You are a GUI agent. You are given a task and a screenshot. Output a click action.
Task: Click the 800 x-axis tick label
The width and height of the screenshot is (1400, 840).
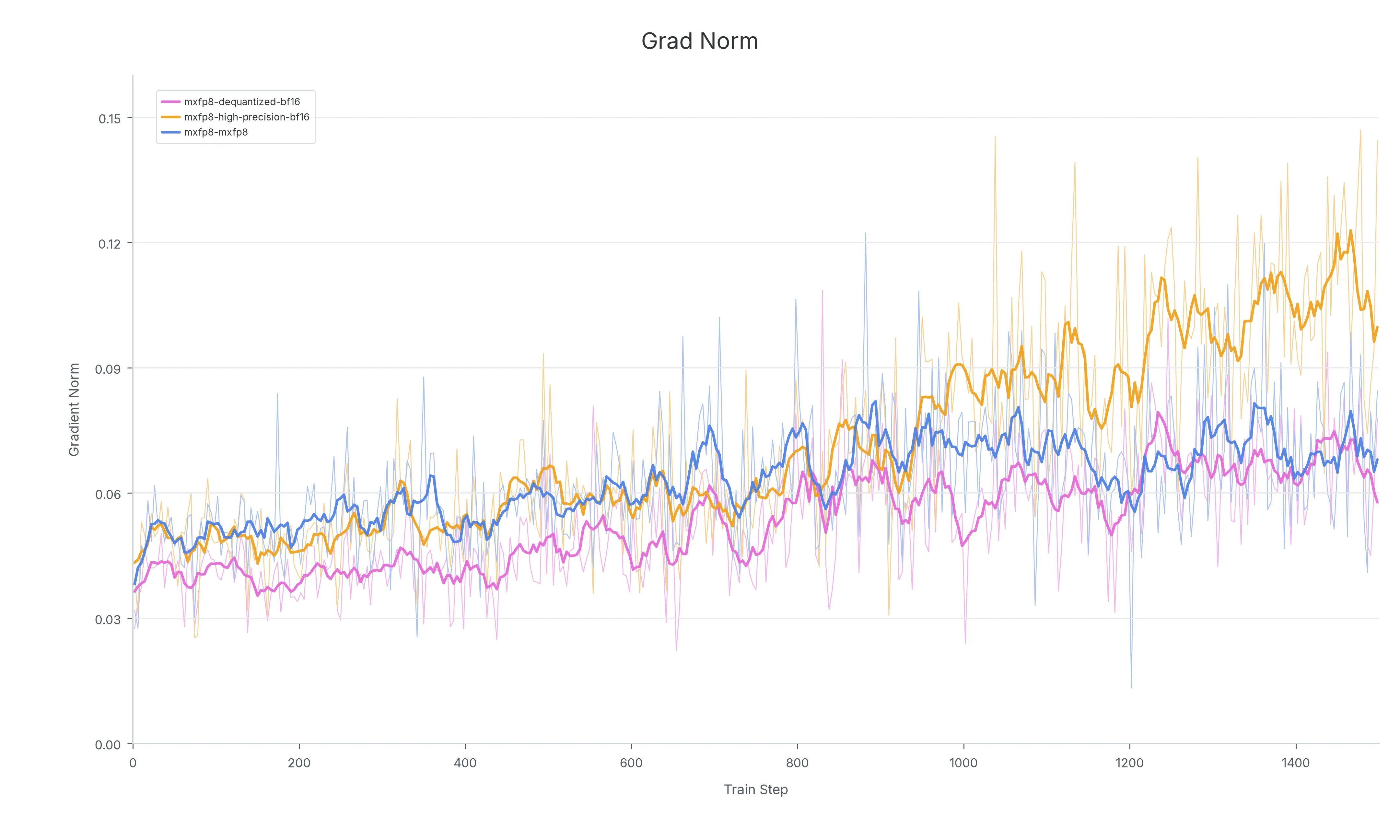point(797,763)
